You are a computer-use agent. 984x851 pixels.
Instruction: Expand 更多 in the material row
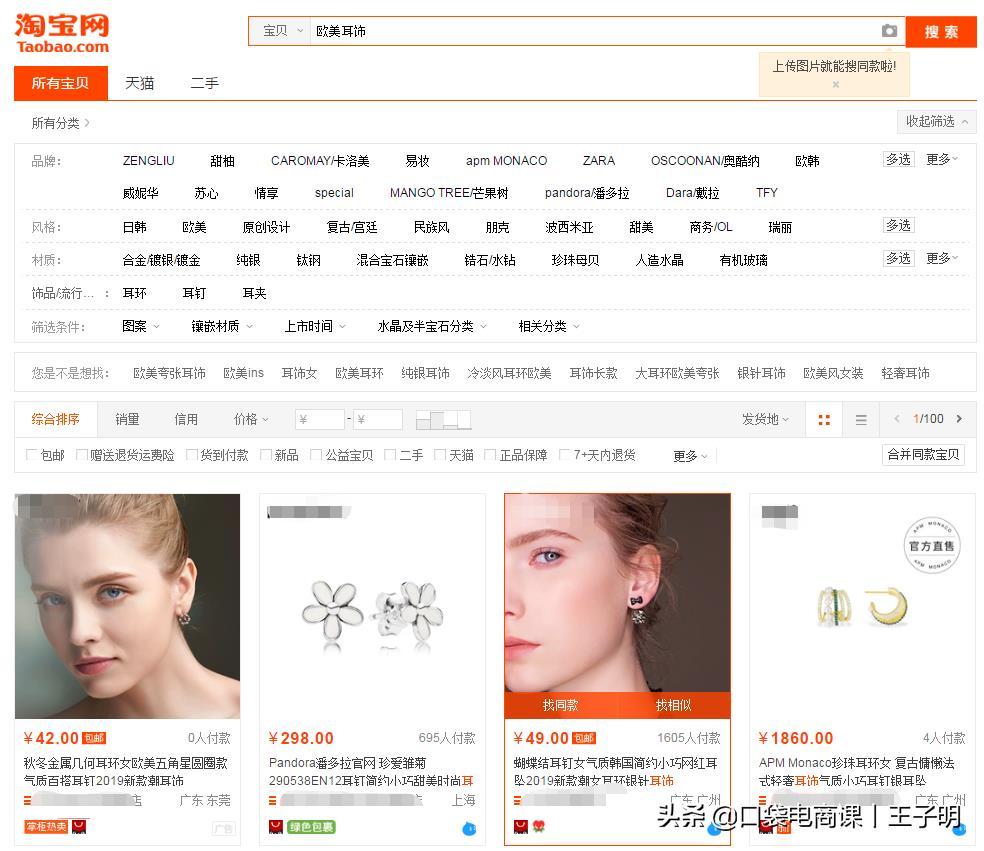[942, 258]
